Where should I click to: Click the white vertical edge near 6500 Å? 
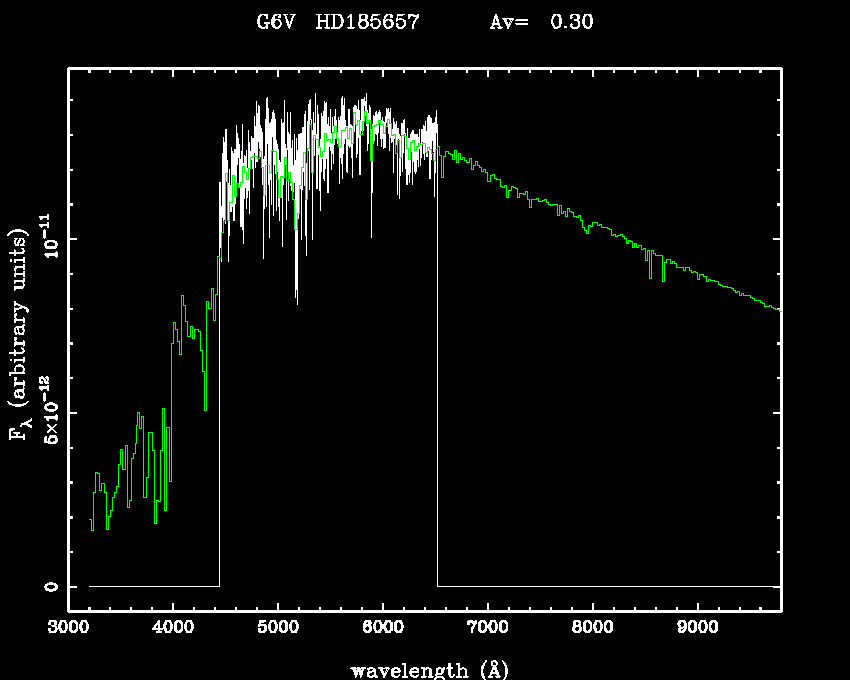(x=437, y=380)
